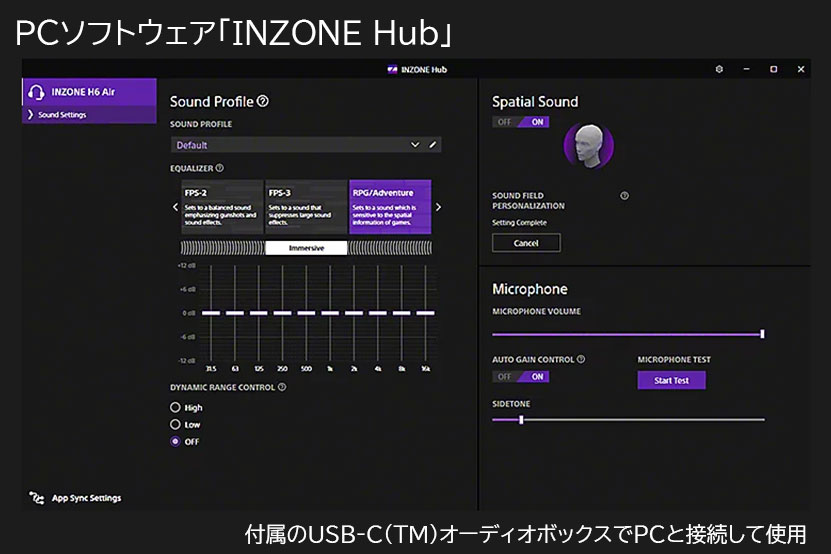Click Cancel under Sound Field Personalization
Image resolution: width=831 pixels, height=554 pixels.
(x=526, y=243)
